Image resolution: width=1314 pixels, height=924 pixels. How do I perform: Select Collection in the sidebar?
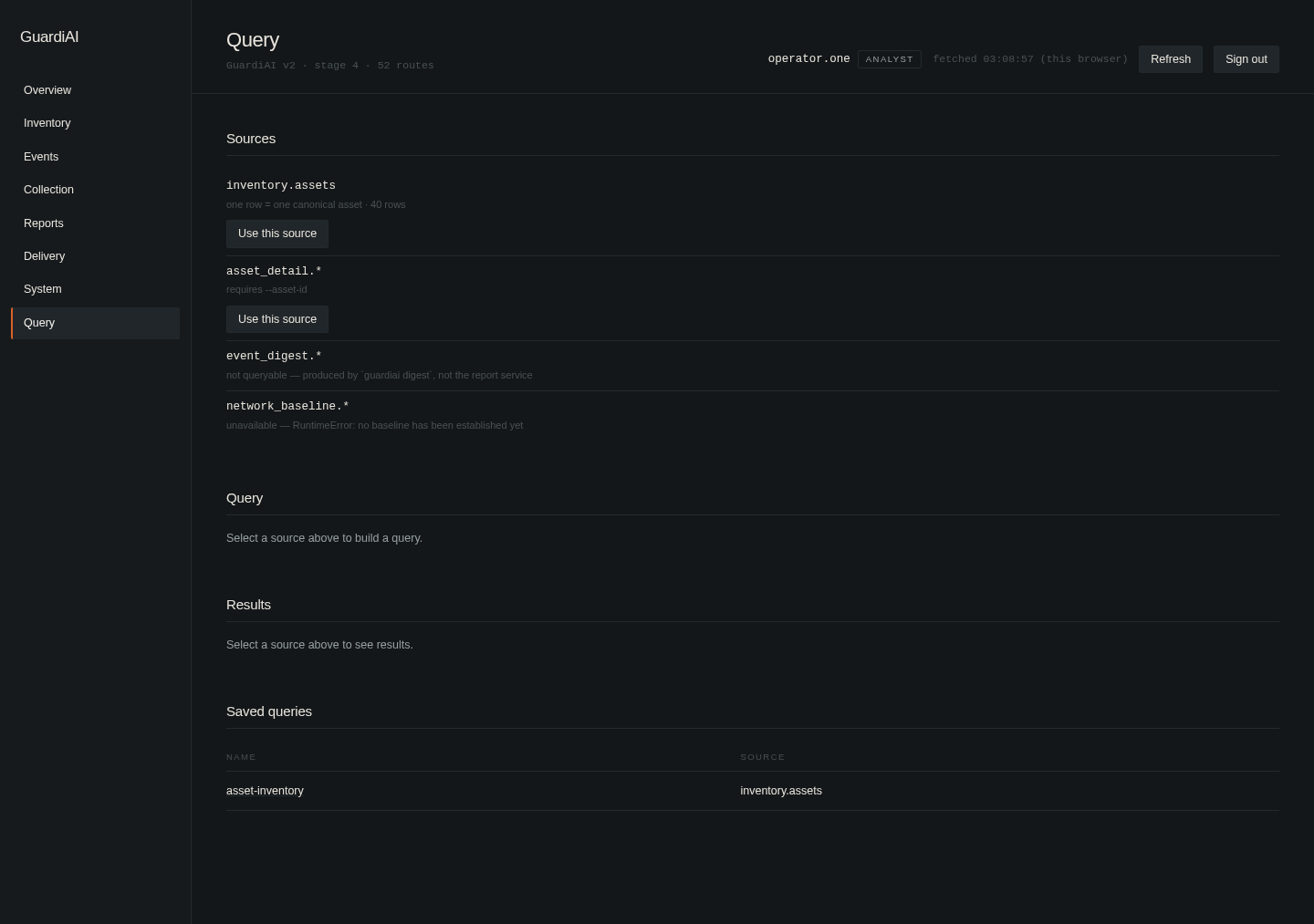pos(95,190)
